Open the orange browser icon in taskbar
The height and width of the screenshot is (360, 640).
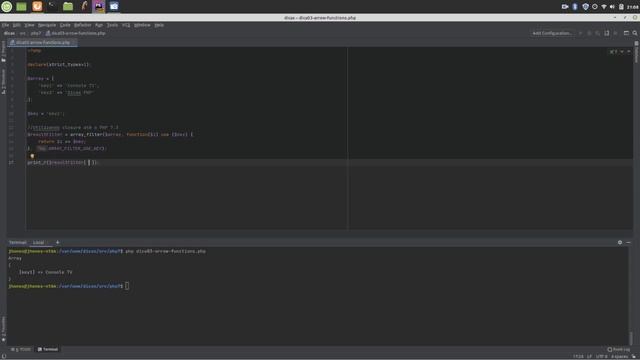point(37,6)
